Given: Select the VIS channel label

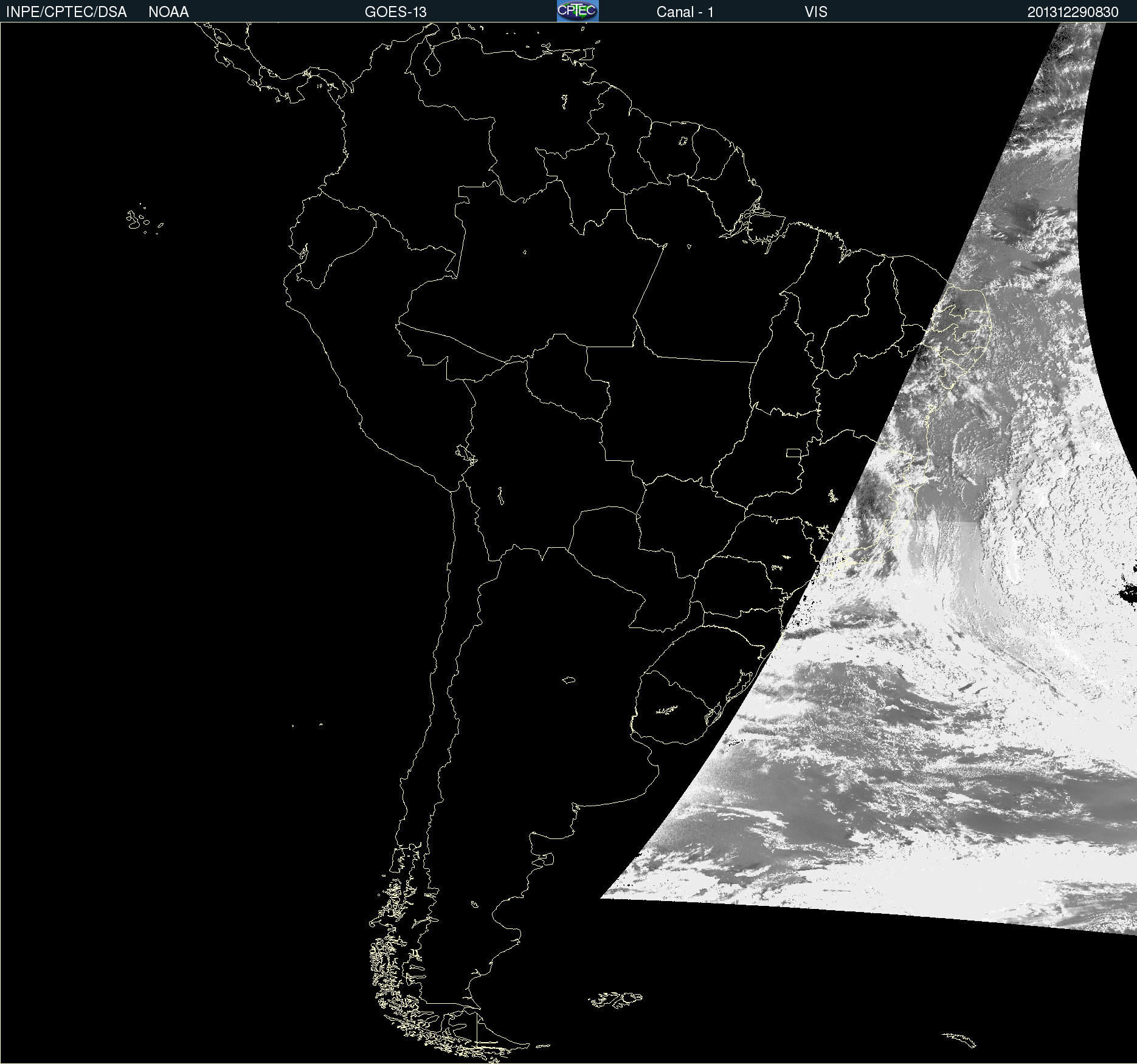Looking at the screenshot, I should 816,12.
